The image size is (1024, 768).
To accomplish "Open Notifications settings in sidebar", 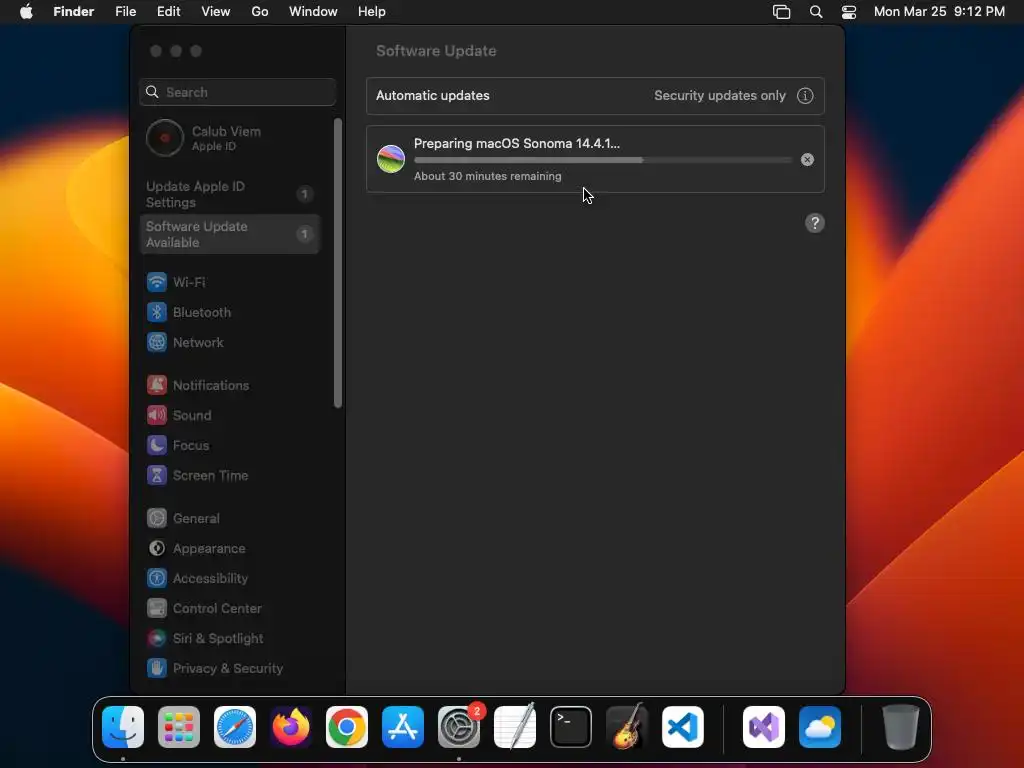I will click(230, 385).
